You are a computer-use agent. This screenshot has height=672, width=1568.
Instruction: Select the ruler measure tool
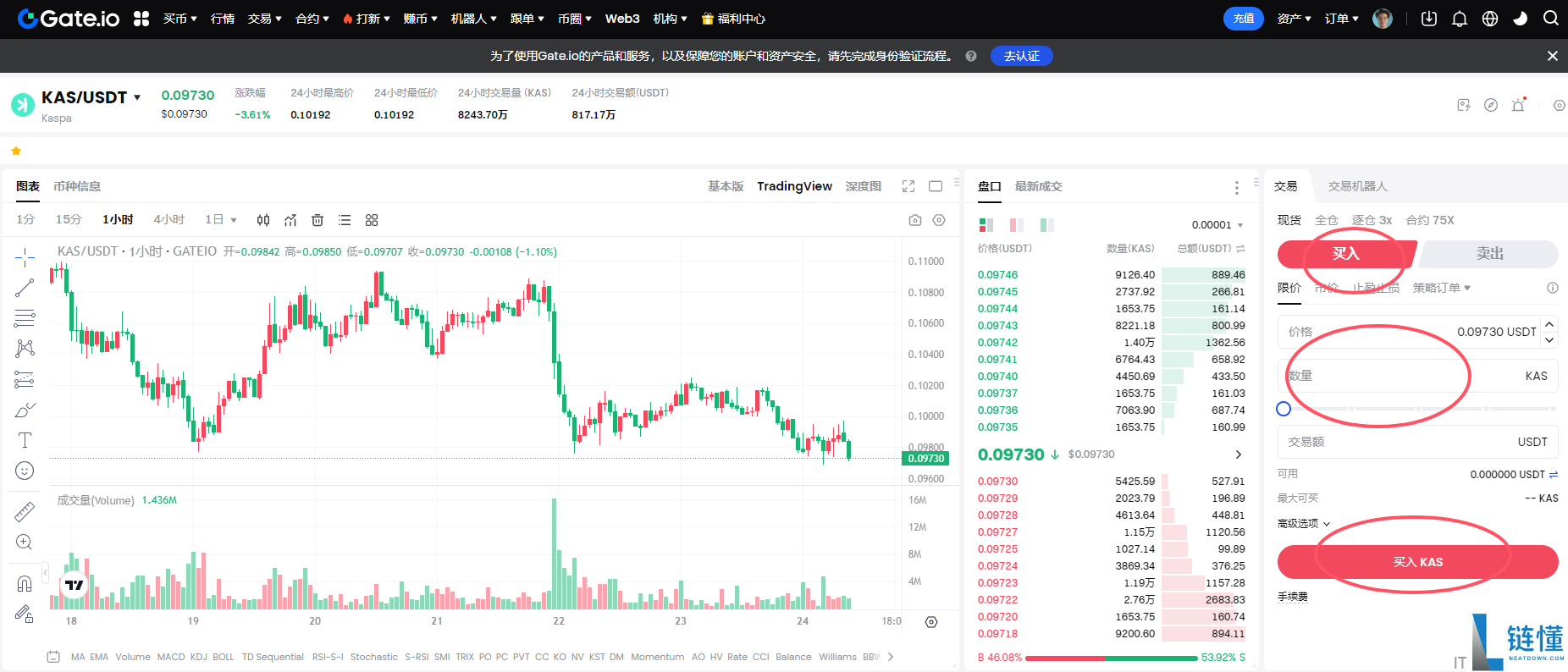click(x=25, y=511)
